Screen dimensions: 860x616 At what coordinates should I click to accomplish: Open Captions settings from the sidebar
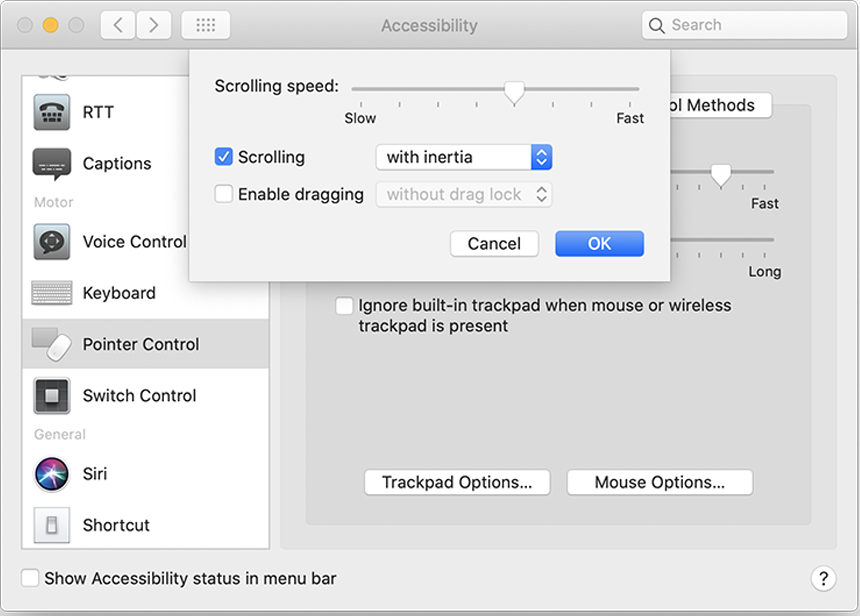(117, 163)
